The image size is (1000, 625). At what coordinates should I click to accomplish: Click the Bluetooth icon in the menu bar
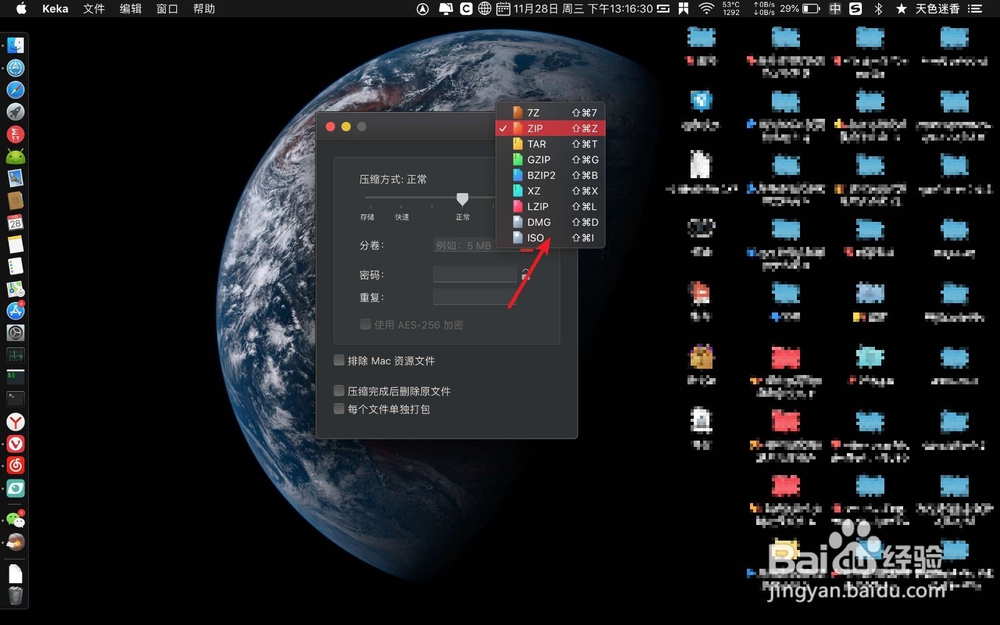pyautogui.click(x=877, y=9)
